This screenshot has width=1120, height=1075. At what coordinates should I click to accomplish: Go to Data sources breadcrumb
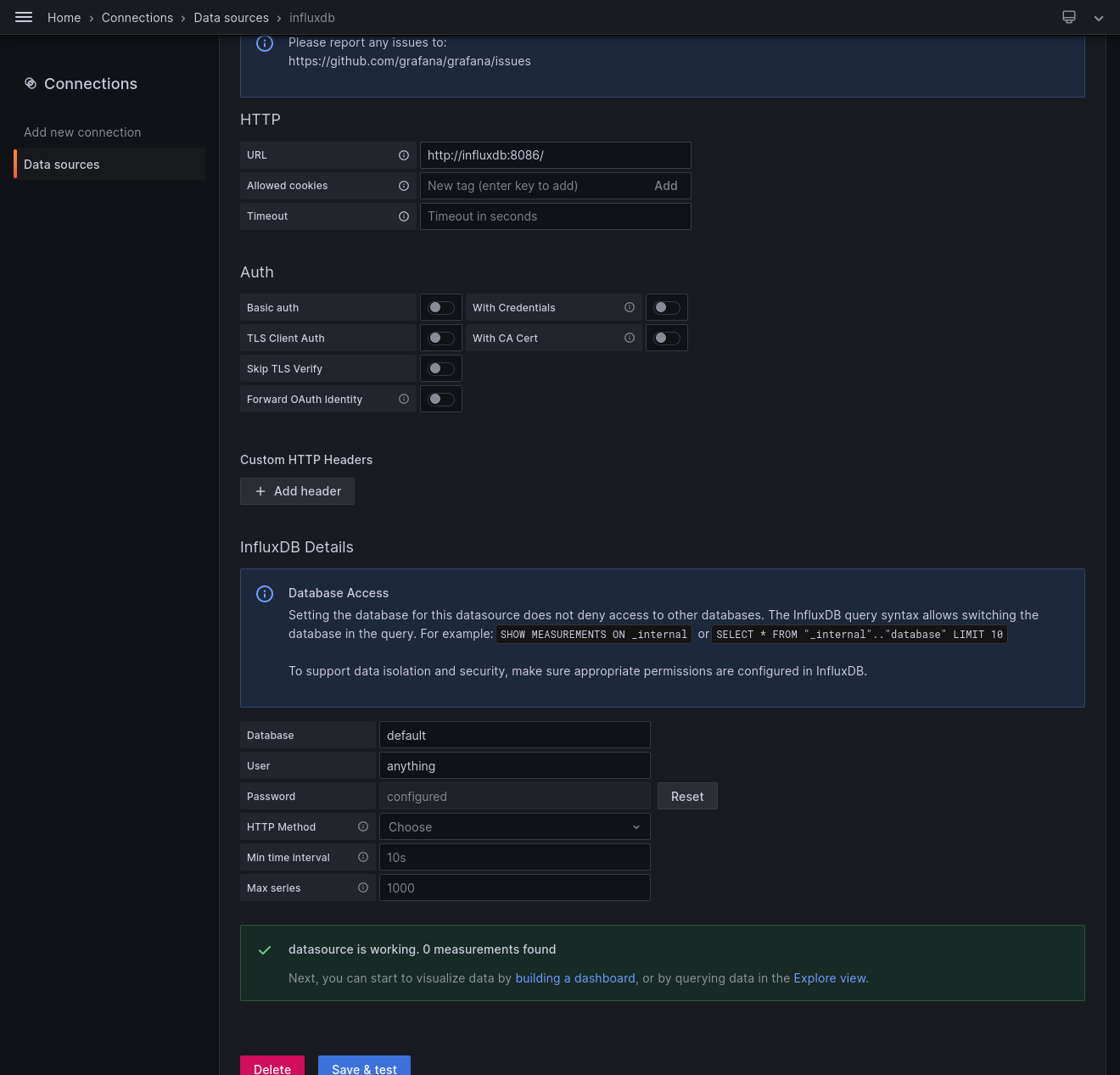[x=231, y=18]
